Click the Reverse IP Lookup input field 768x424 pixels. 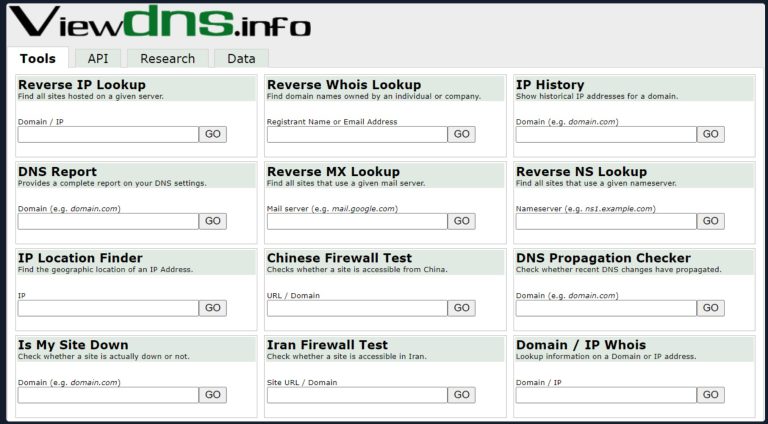coord(108,134)
